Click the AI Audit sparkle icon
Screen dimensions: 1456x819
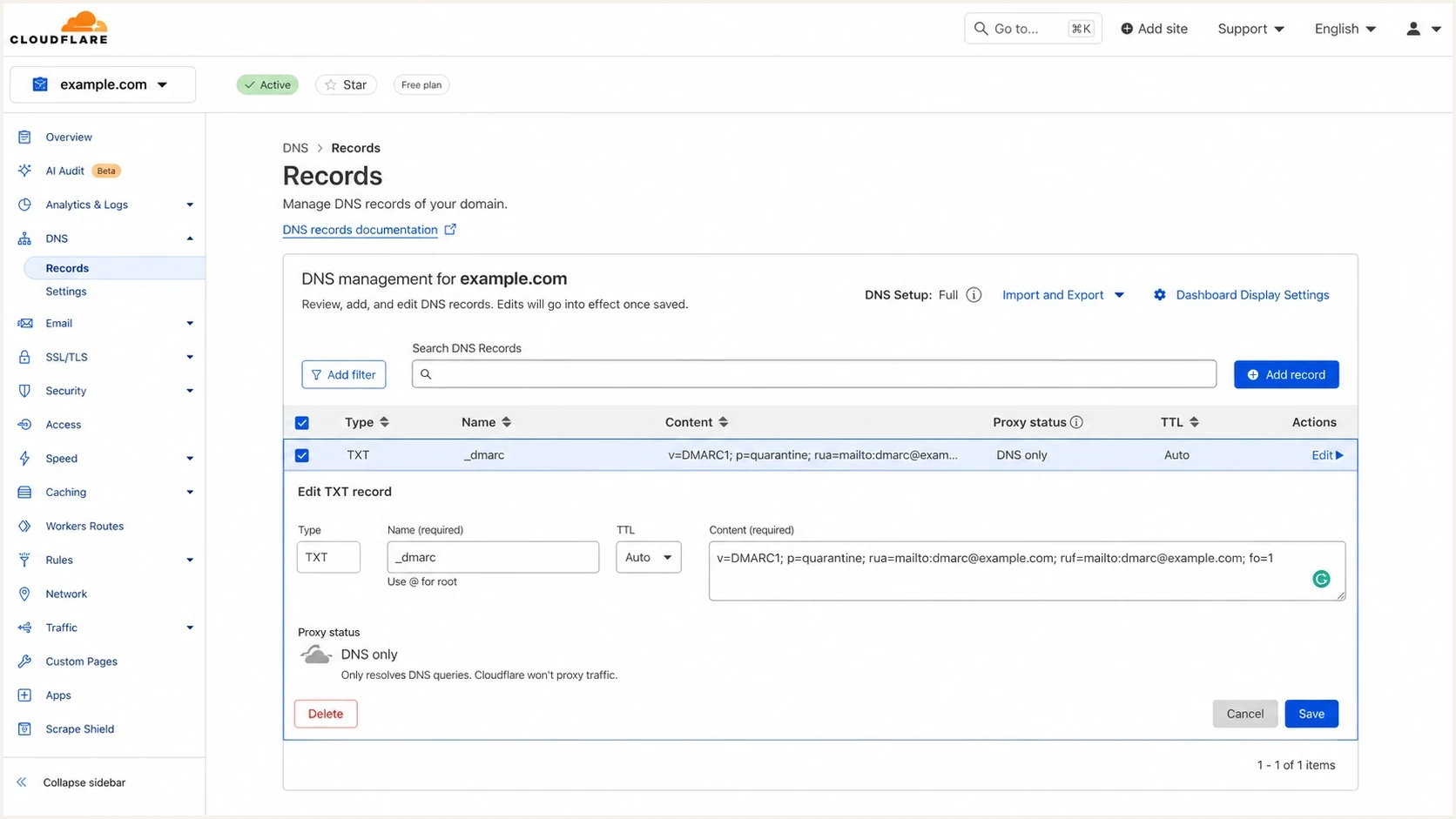pyautogui.click(x=24, y=171)
